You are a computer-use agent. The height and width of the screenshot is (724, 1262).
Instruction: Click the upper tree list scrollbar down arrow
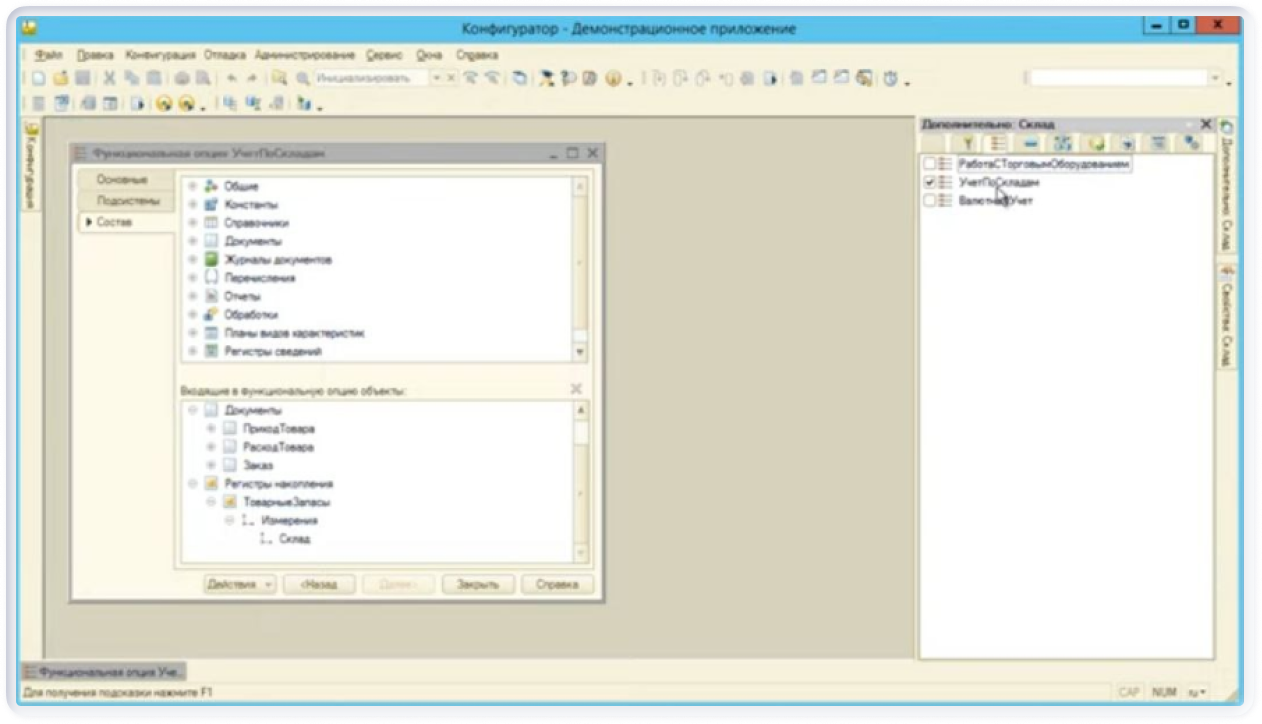coord(580,353)
